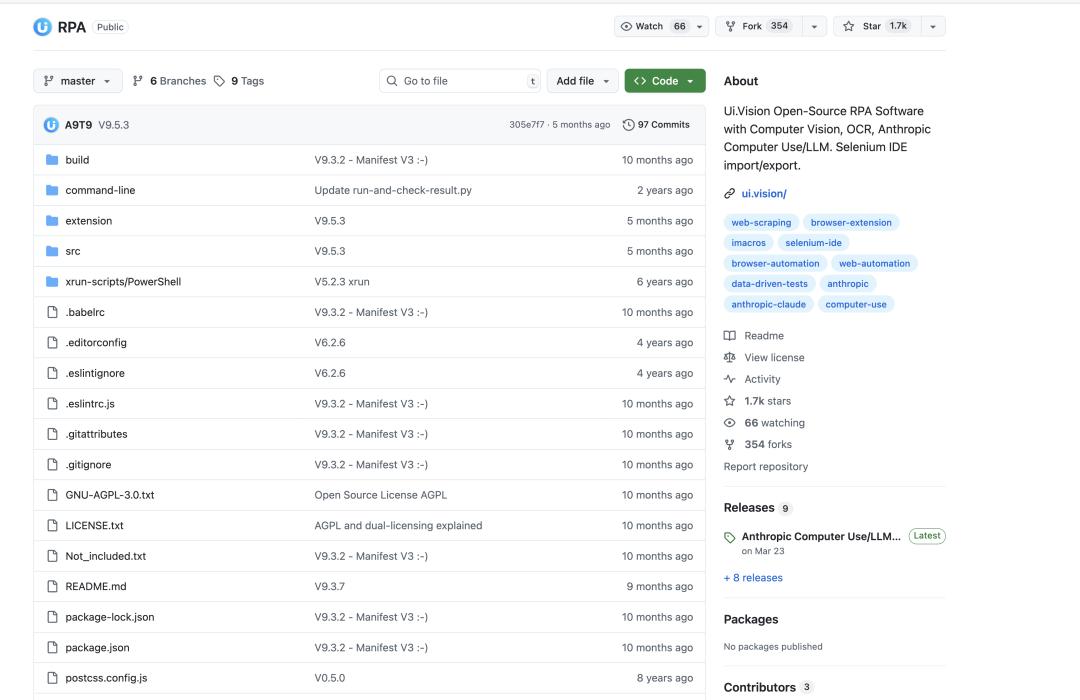
Task: Open the green Code dropdown
Action: click(x=665, y=81)
